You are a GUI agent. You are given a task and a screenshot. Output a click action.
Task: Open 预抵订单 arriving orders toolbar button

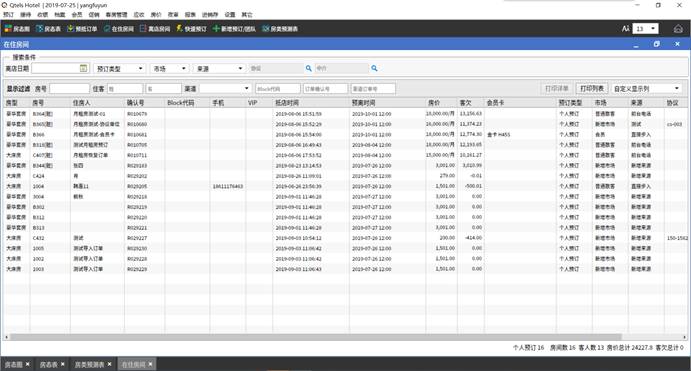coord(82,29)
